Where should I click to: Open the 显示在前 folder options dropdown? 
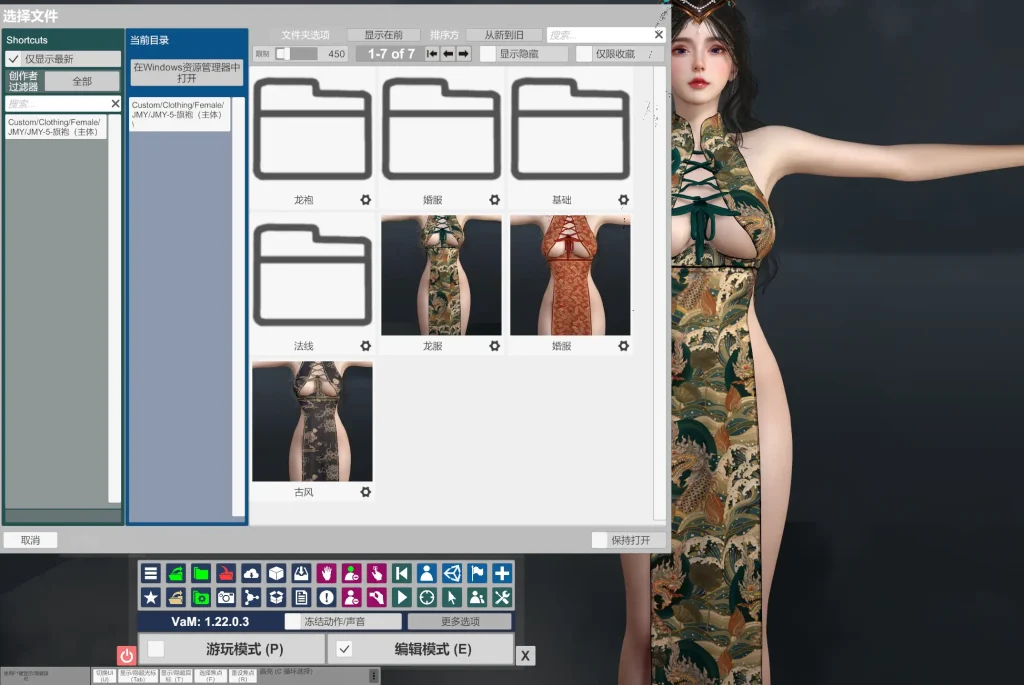[x=383, y=35]
